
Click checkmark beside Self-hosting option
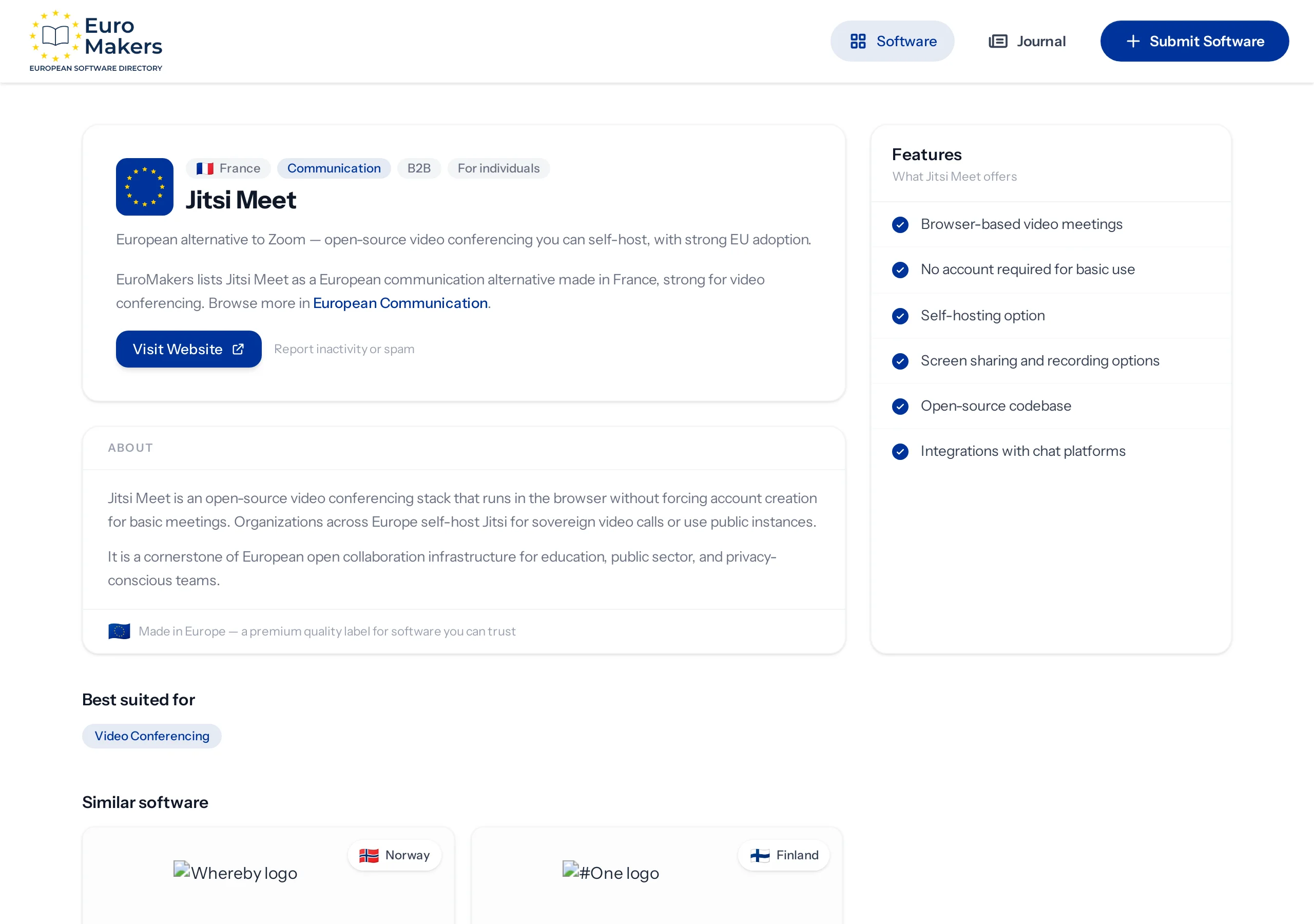(900, 316)
